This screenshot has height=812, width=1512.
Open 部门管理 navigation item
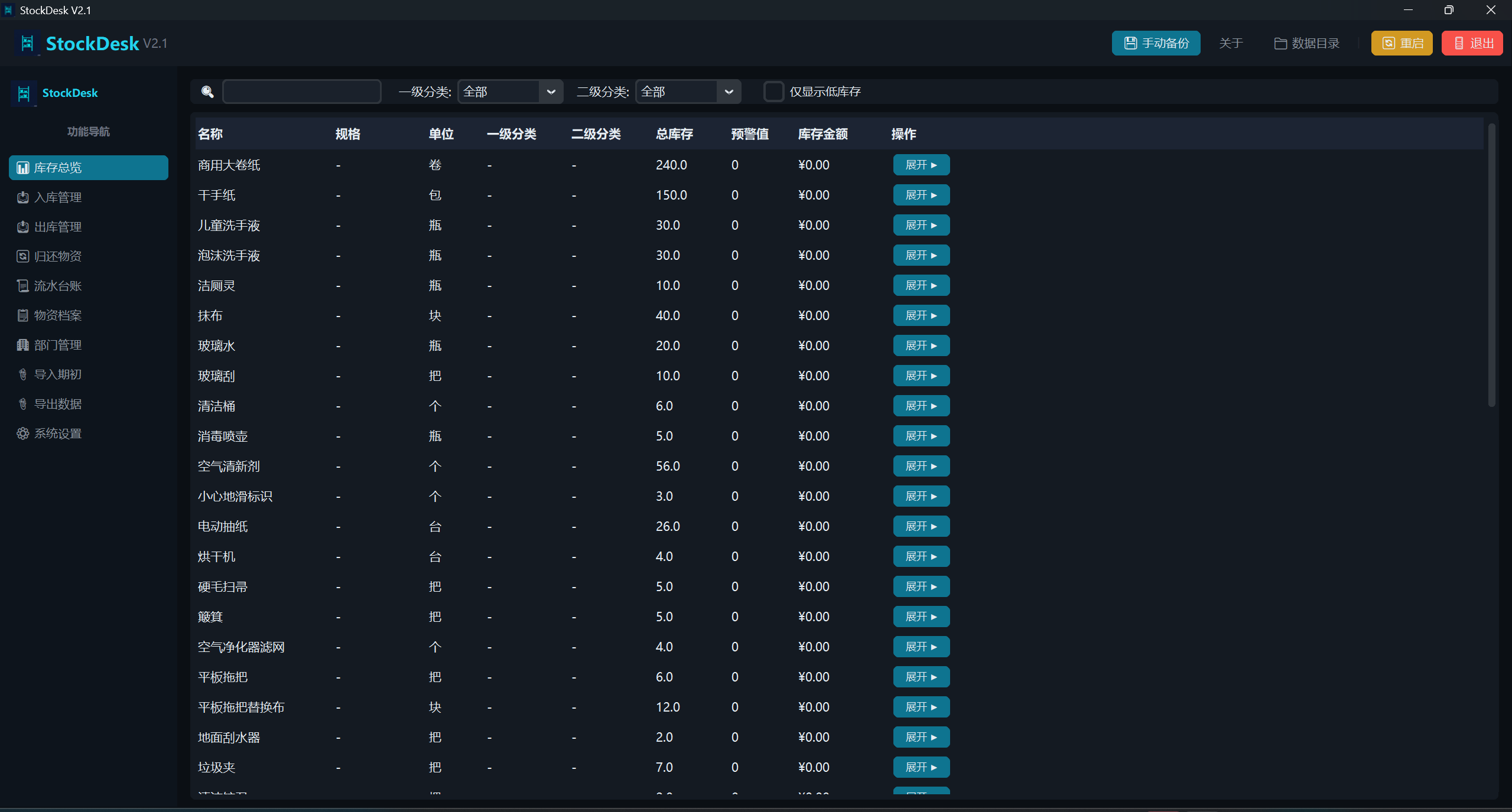pyautogui.click(x=89, y=345)
